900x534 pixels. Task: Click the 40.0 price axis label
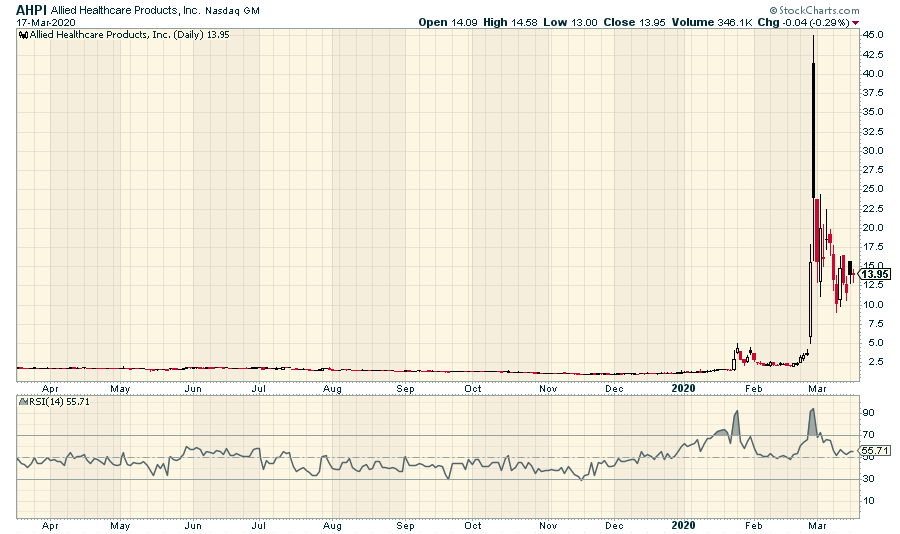pos(873,73)
